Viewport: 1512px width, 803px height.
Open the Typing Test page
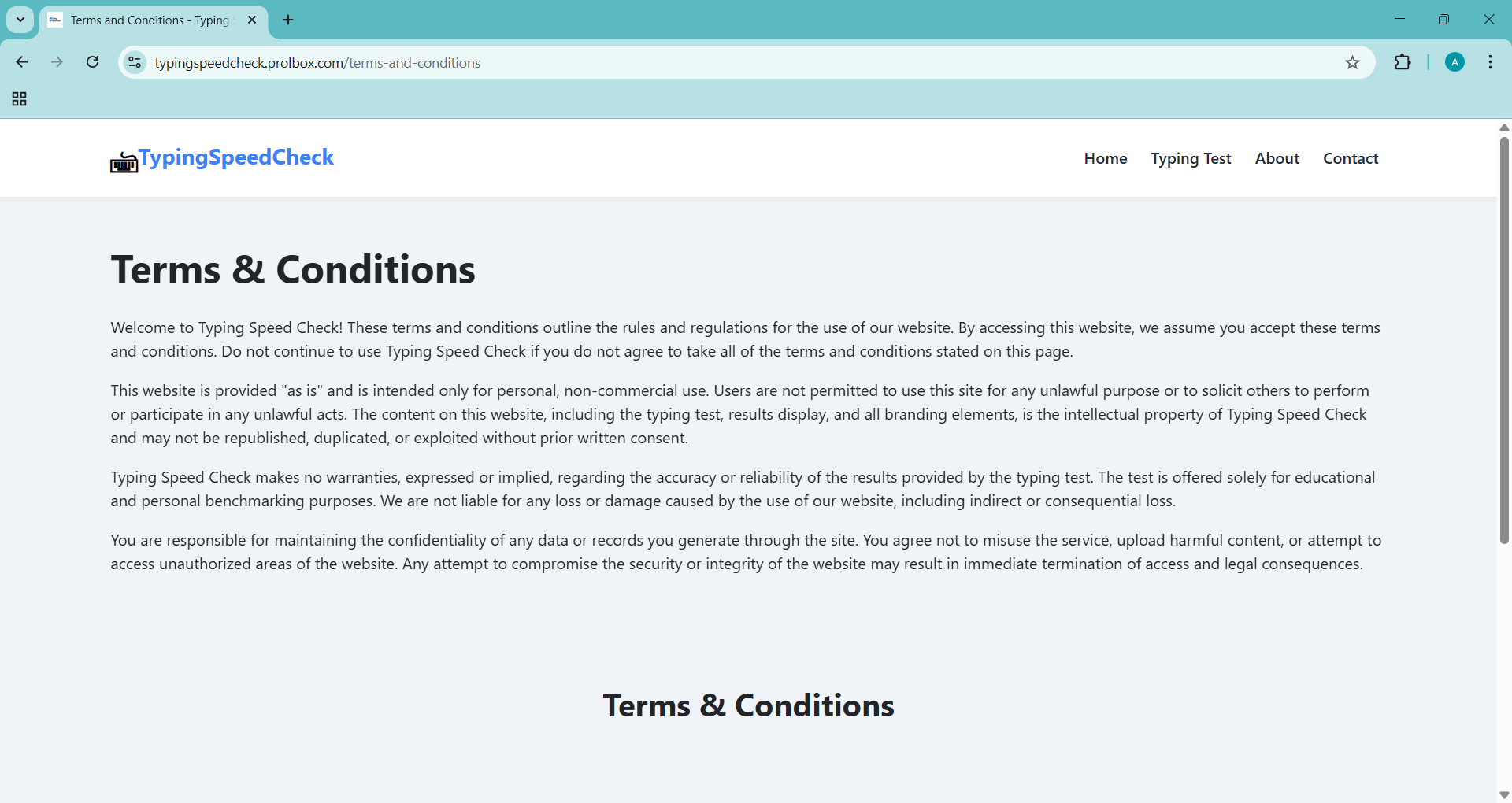[1191, 158]
